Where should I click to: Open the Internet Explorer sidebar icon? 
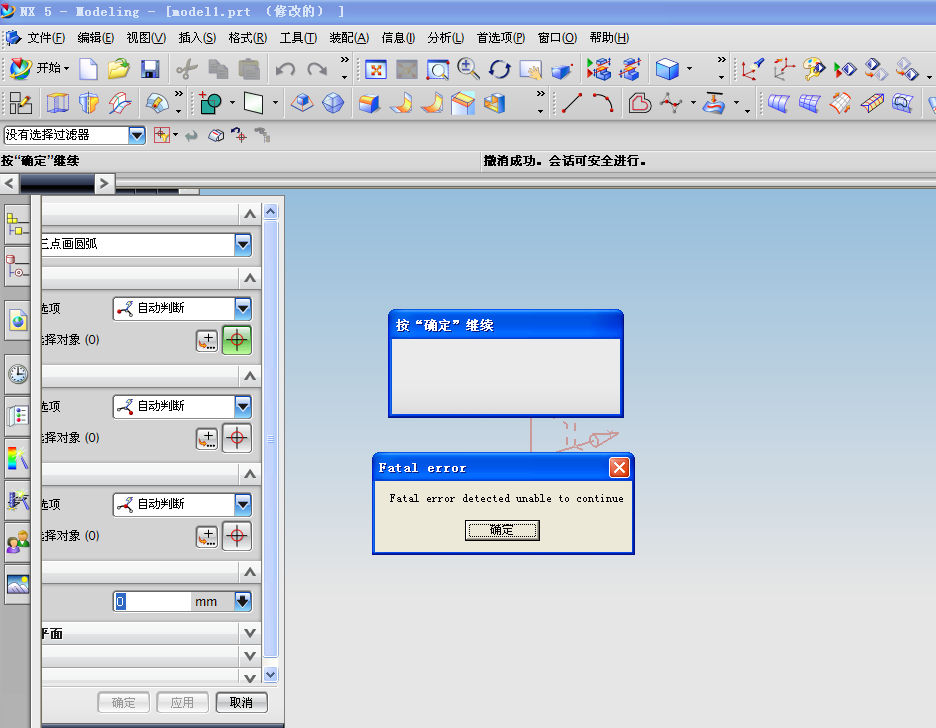pyautogui.click(x=18, y=320)
